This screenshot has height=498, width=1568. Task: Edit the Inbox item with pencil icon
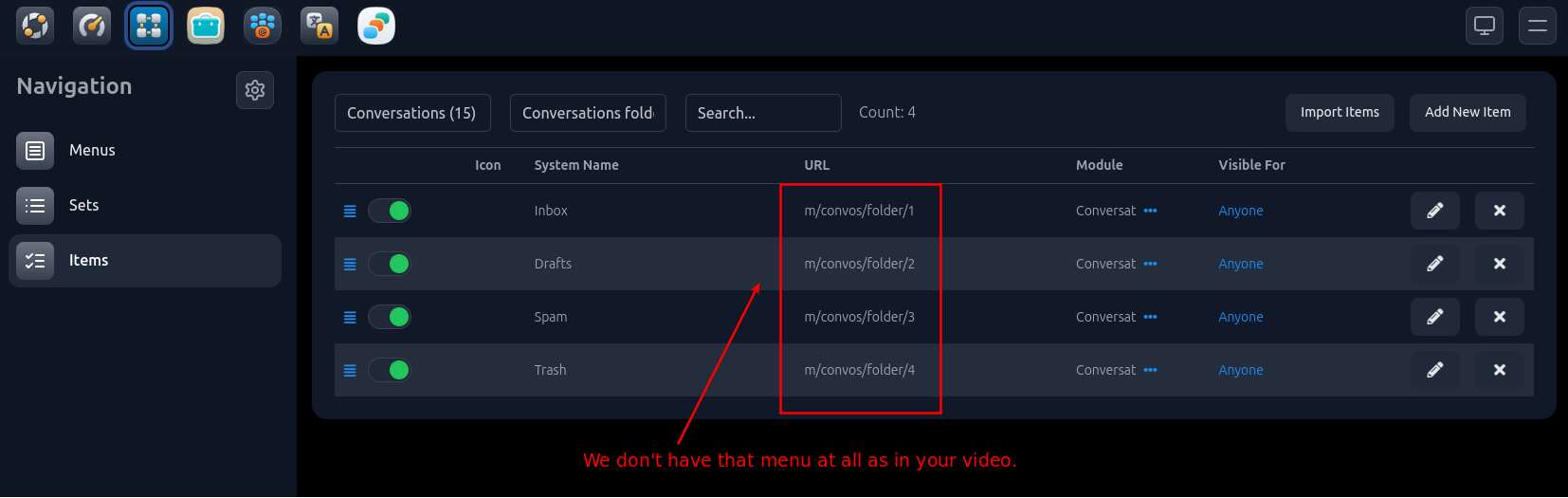click(1434, 211)
